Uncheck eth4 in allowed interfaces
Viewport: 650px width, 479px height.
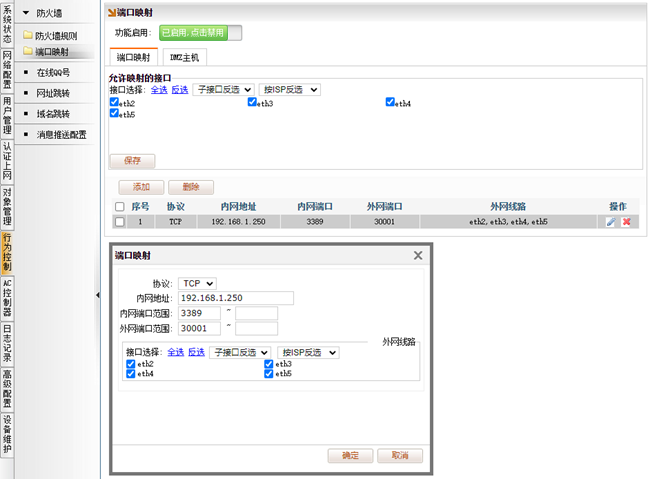(x=390, y=102)
